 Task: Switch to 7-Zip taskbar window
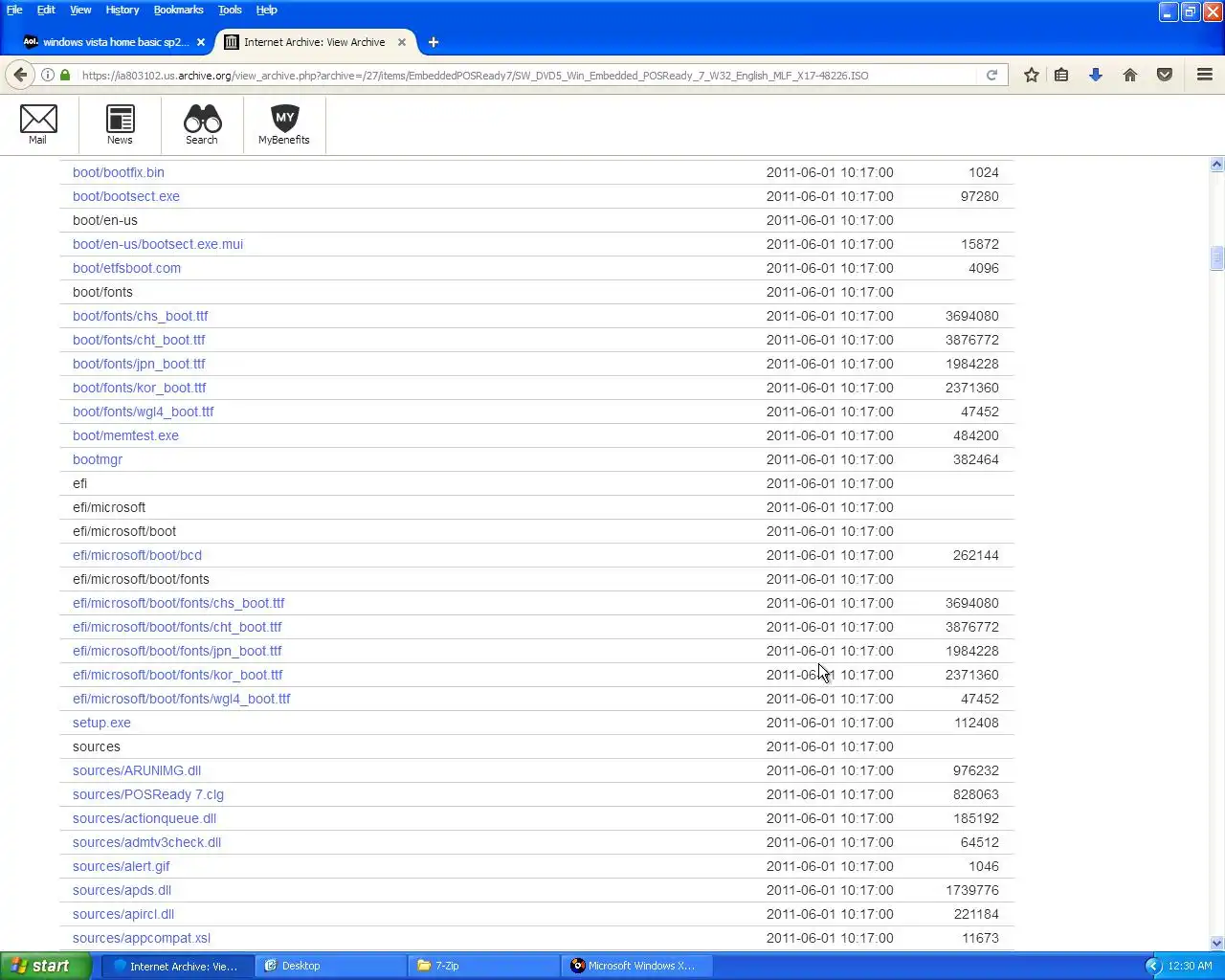[x=483, y=966]
